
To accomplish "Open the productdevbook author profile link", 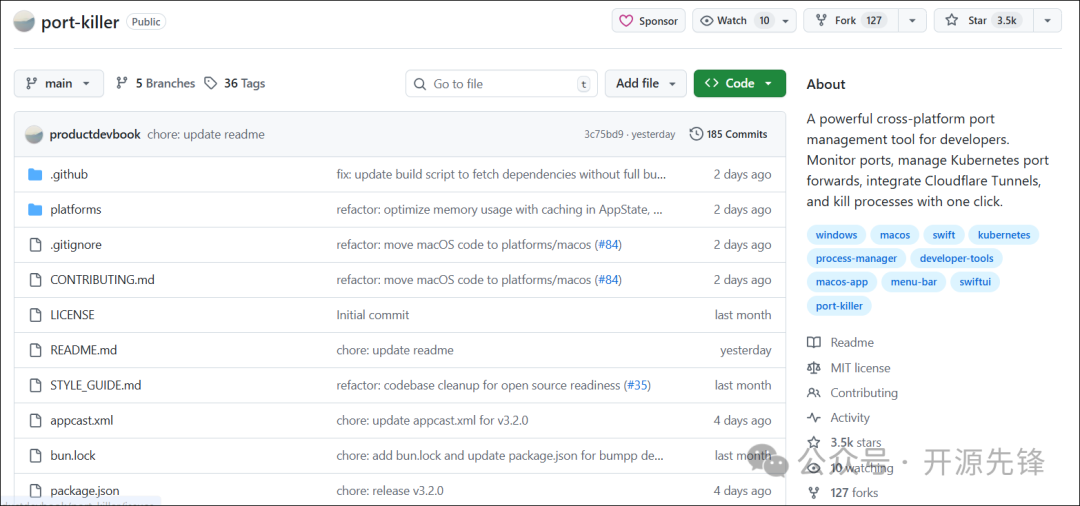I will (95, 134).
